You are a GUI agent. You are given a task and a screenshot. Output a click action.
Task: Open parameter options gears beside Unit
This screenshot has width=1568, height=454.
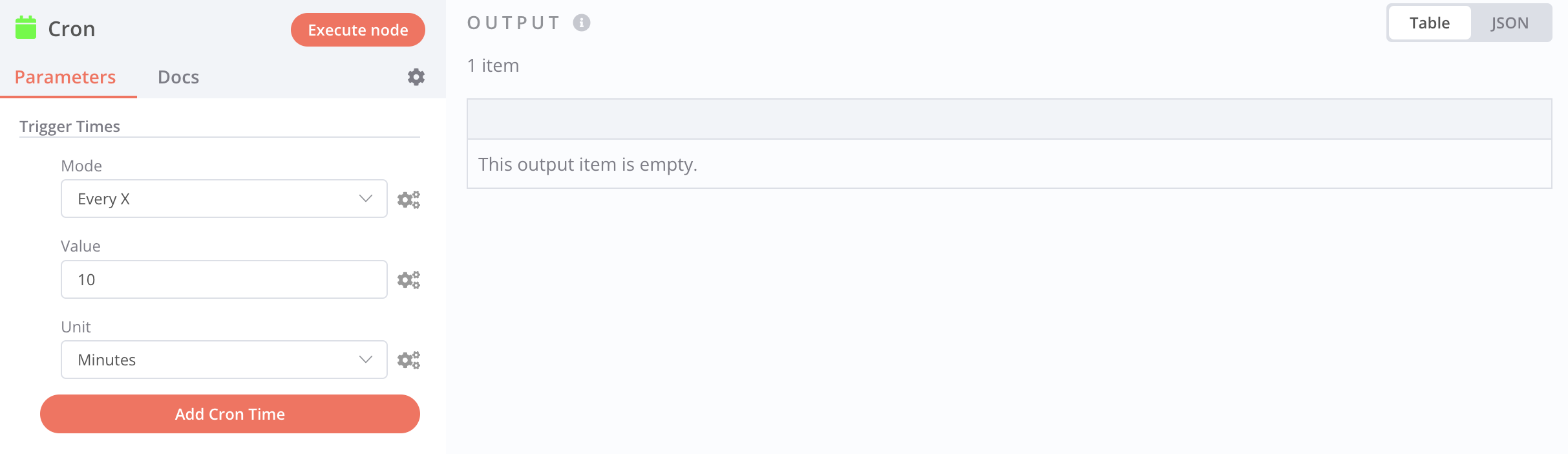click(x=408, y=360)
